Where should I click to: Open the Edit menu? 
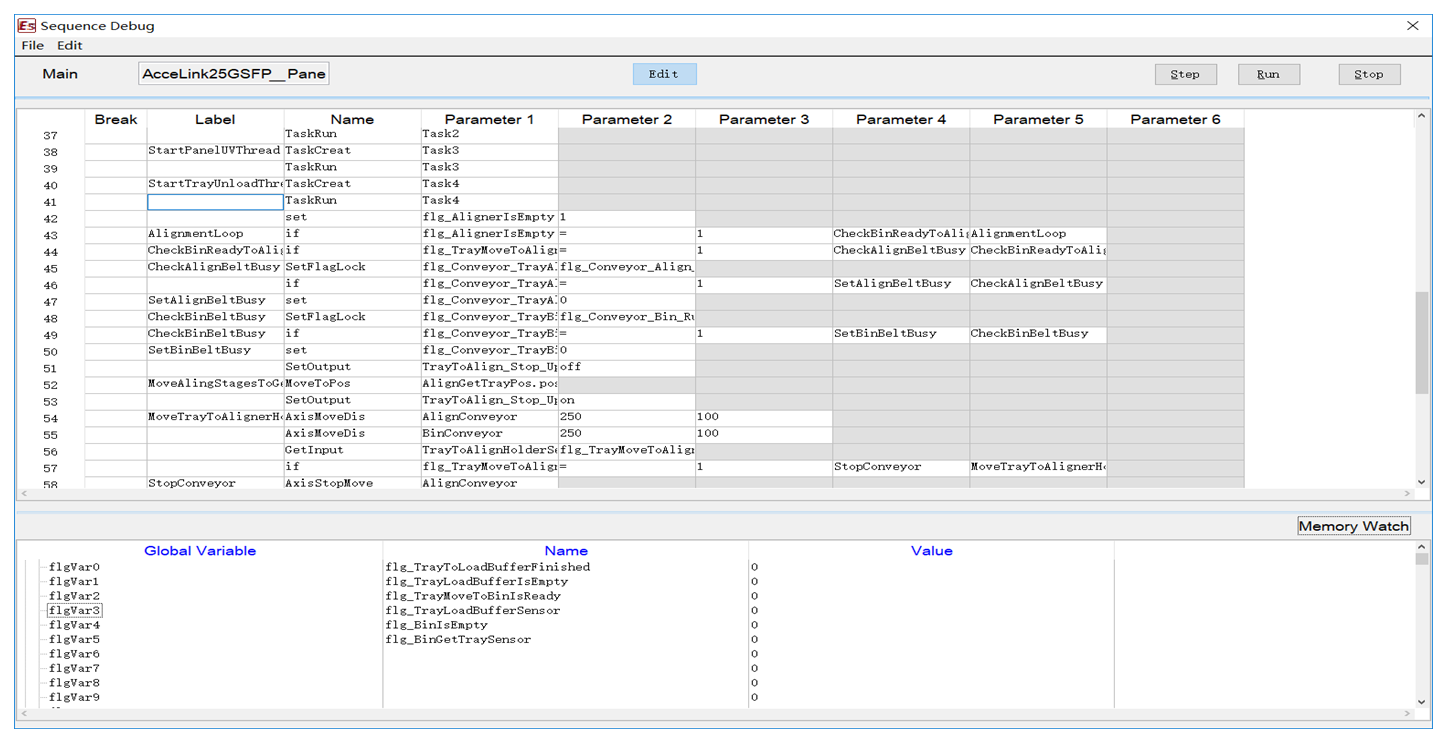coord(69,46)
